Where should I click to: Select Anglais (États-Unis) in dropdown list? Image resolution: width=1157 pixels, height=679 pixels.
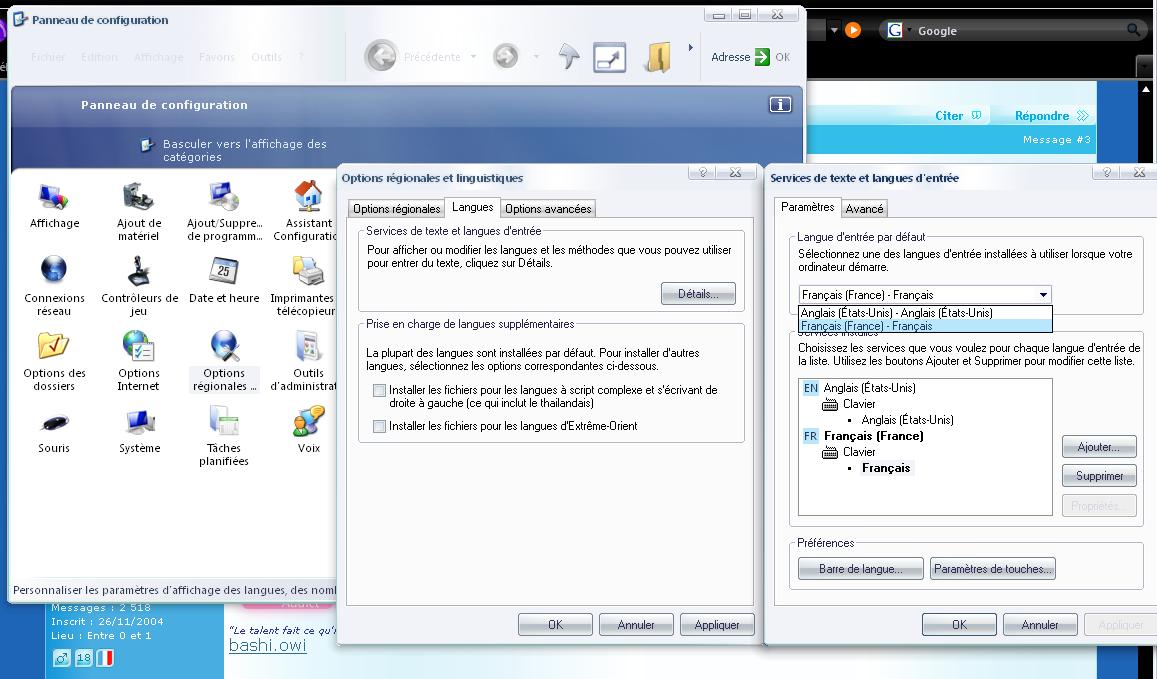[x=896, y=313]
